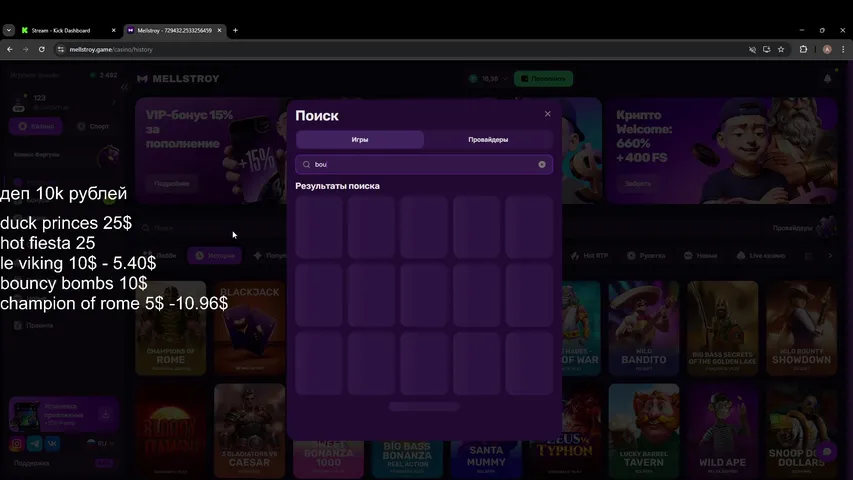
Task: Click the magnifier icon in search field
Action: click(306, 164)
